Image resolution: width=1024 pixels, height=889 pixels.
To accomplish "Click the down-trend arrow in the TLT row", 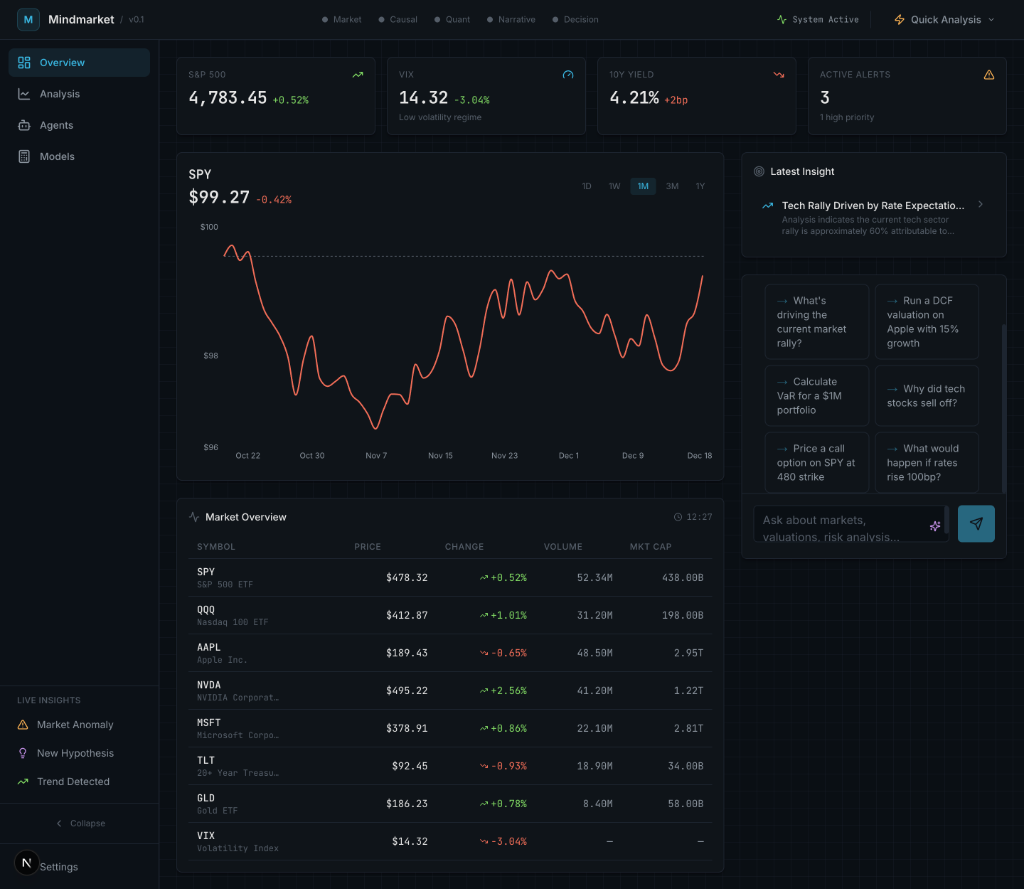I will [484, 766].
